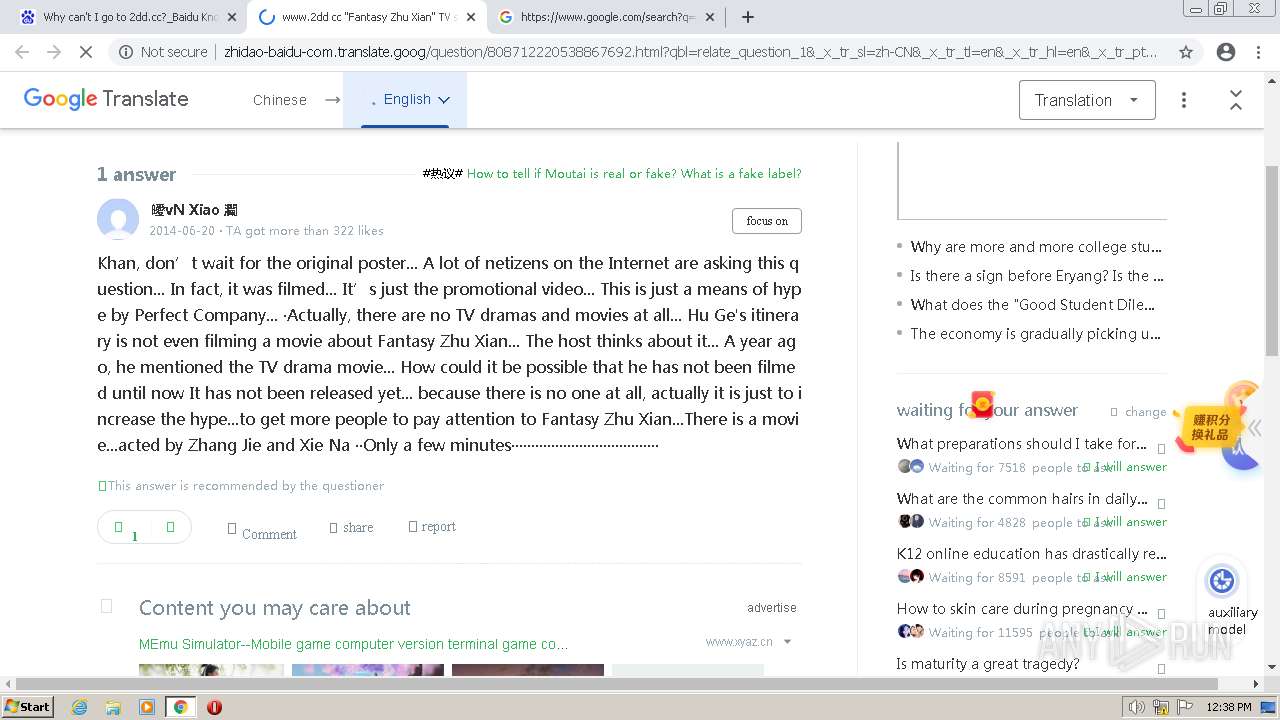
Task: Stop loading the page
Action: 86,52
